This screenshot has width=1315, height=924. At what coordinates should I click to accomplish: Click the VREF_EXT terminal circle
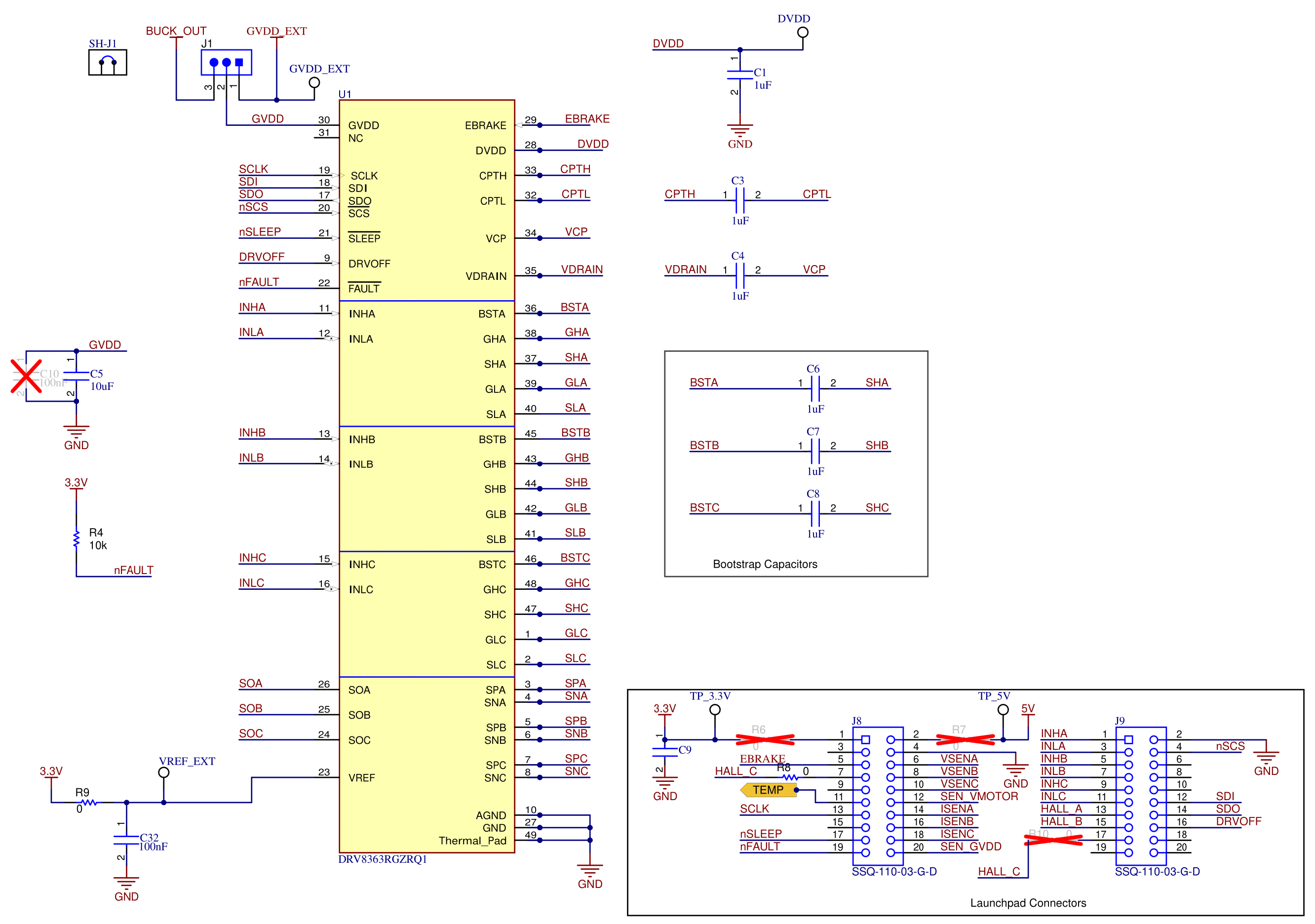click(x=164, y=772)
